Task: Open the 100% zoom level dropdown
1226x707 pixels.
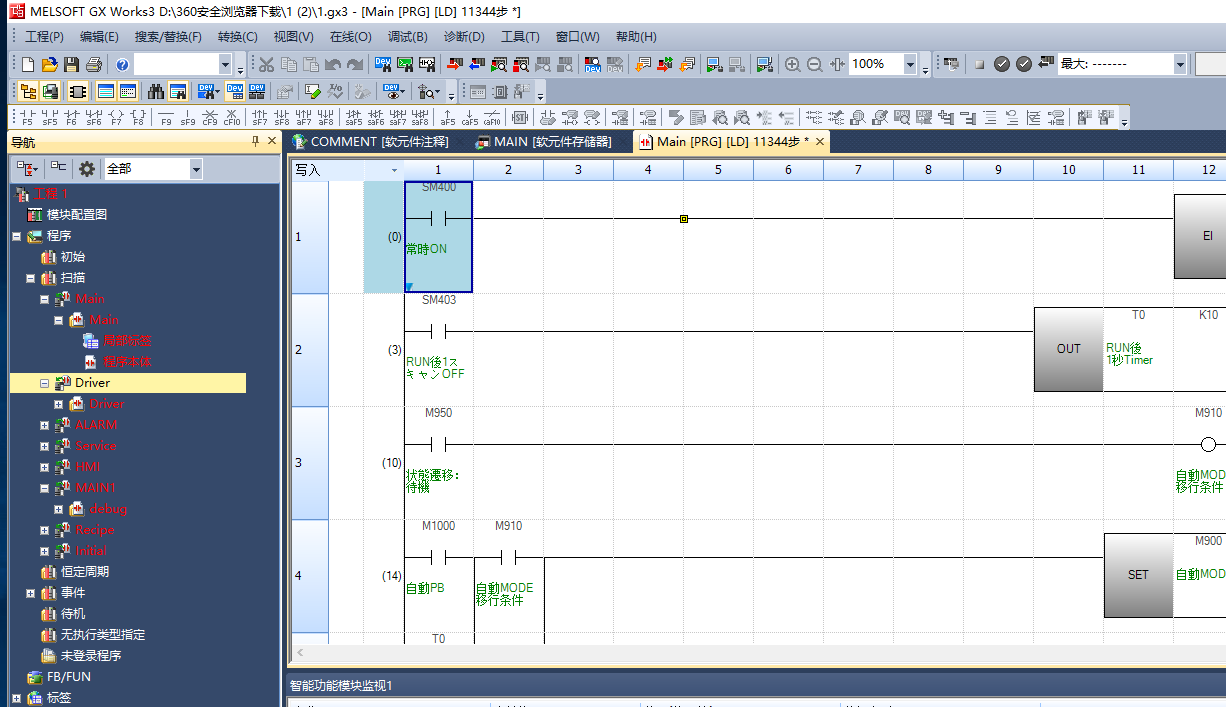Action: click(x=910, y=65)
